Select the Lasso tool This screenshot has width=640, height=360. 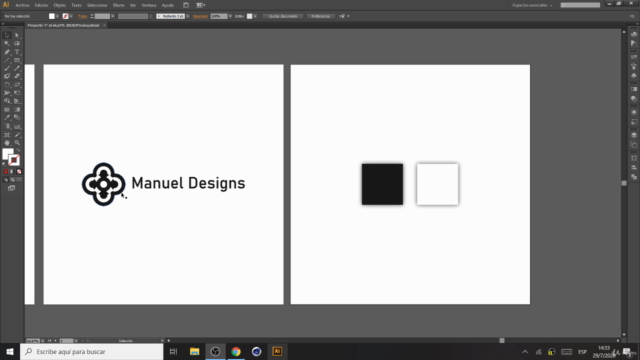[x=17, y=44]
